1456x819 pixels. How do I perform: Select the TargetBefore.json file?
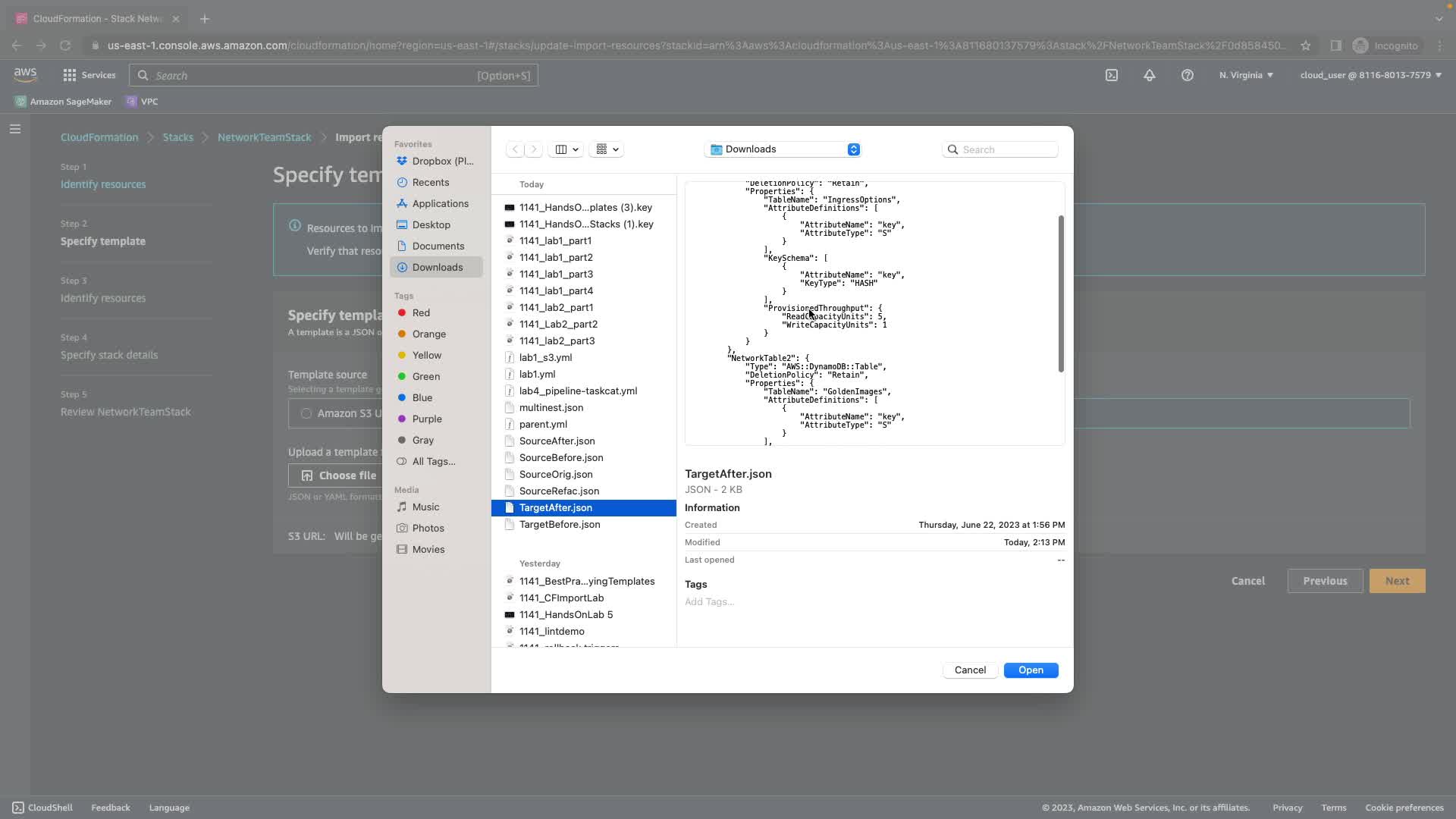[x=559, y=524]
